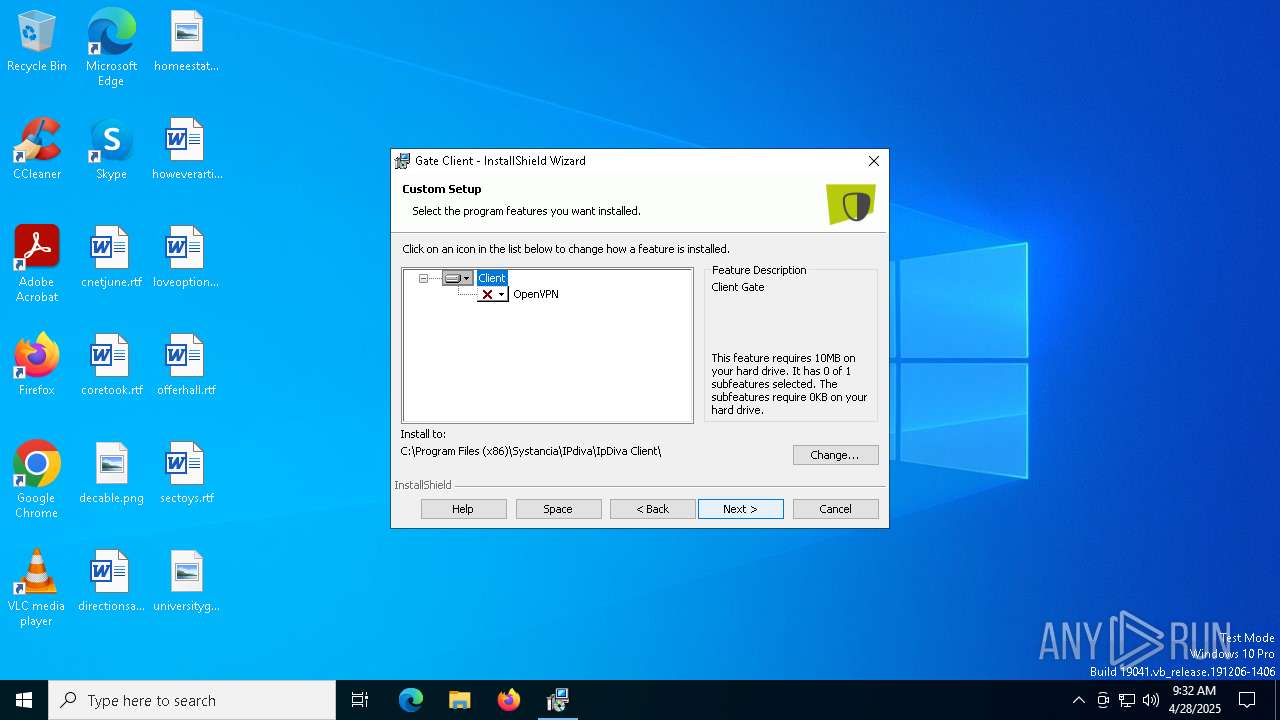Click the installer icon in title bar
The image size is (1280, 720).
pos(402,161)
